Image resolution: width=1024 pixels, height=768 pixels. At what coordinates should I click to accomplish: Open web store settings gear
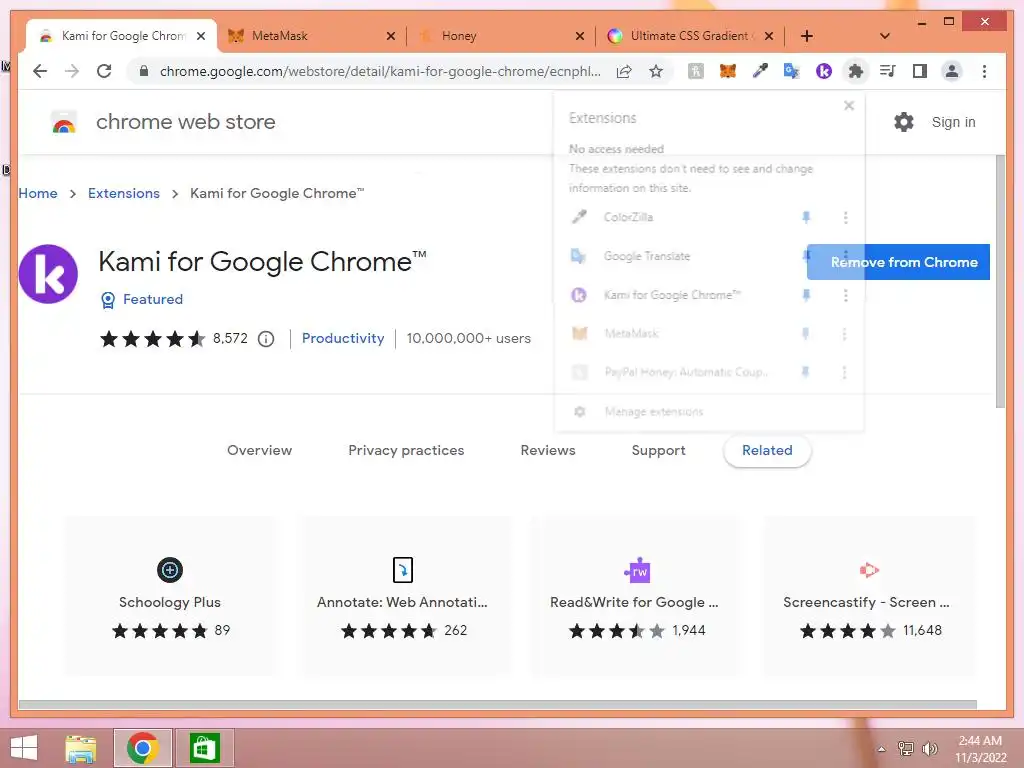pos(903,122)
